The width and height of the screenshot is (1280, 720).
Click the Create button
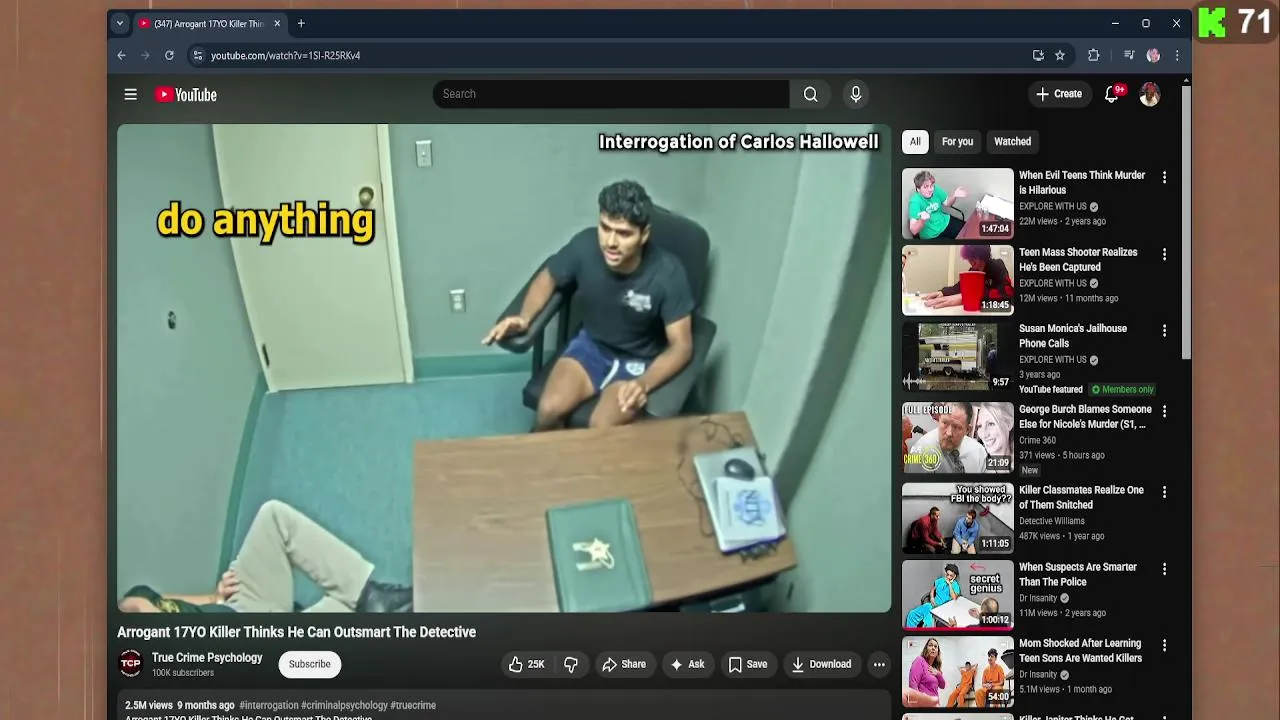pos(1059,94)
